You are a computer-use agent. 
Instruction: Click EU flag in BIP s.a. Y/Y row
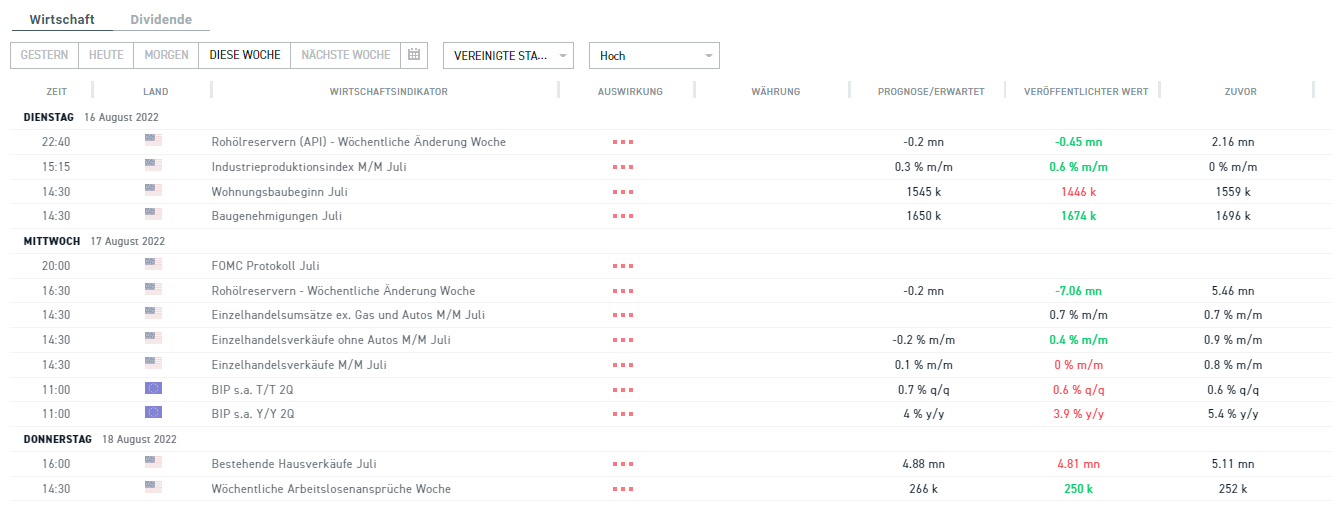(x=153, y=412)
